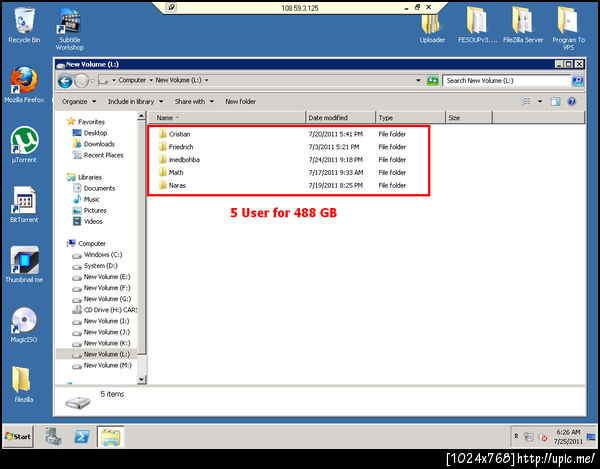Click the tray icon with the red mark
This screenshot has height=469, width=600.
pos(543,437)
